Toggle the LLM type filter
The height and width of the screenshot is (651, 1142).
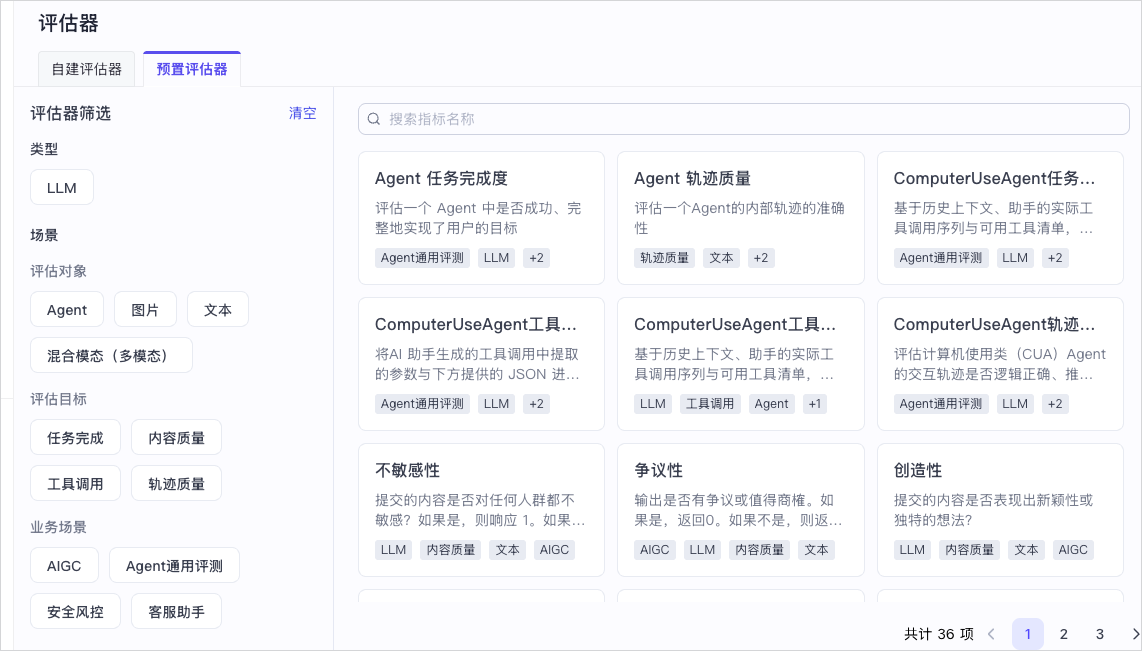click(x=62, y=188)
